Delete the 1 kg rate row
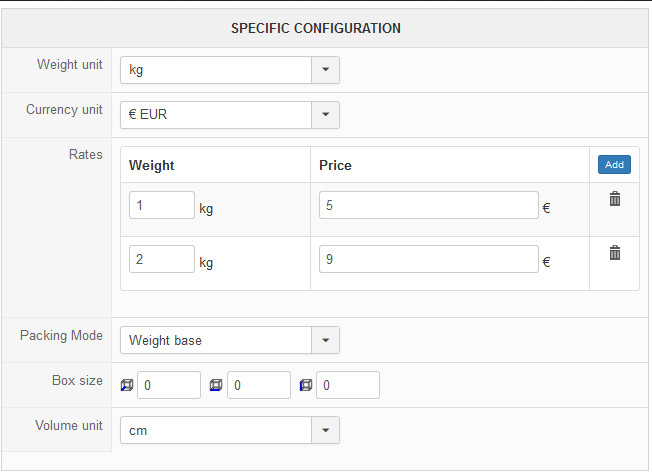Screen dimensions: 652x474 tap(615, 199)
